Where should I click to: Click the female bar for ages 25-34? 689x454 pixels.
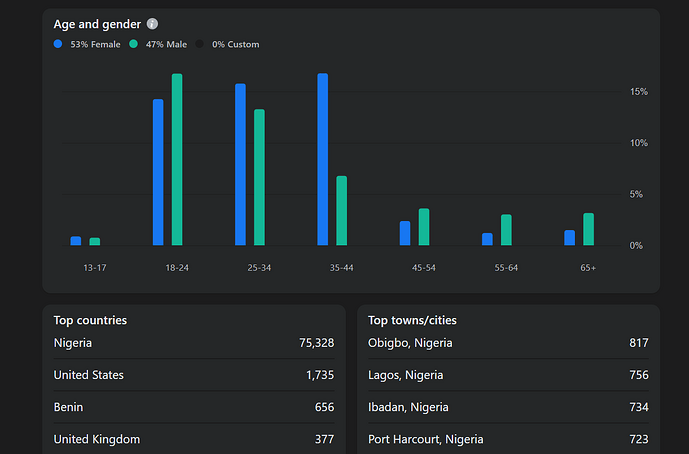[240, 165]
